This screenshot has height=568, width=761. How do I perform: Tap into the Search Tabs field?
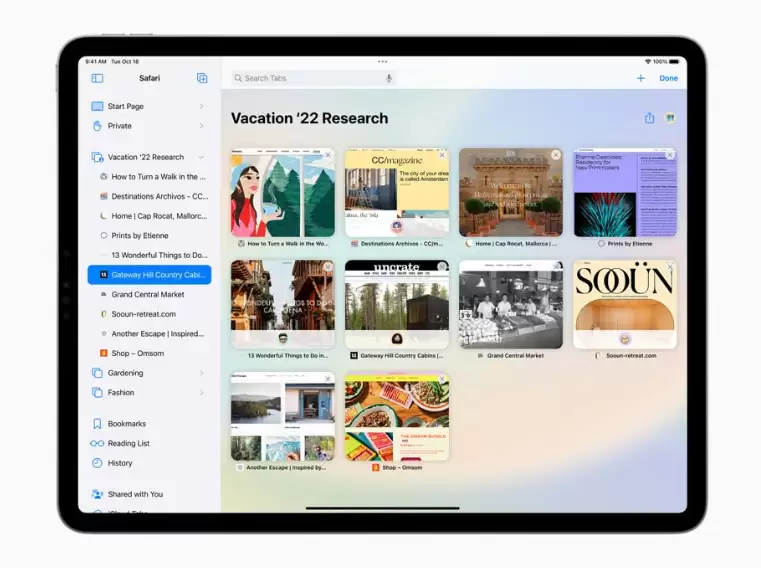tap(313, 78)
